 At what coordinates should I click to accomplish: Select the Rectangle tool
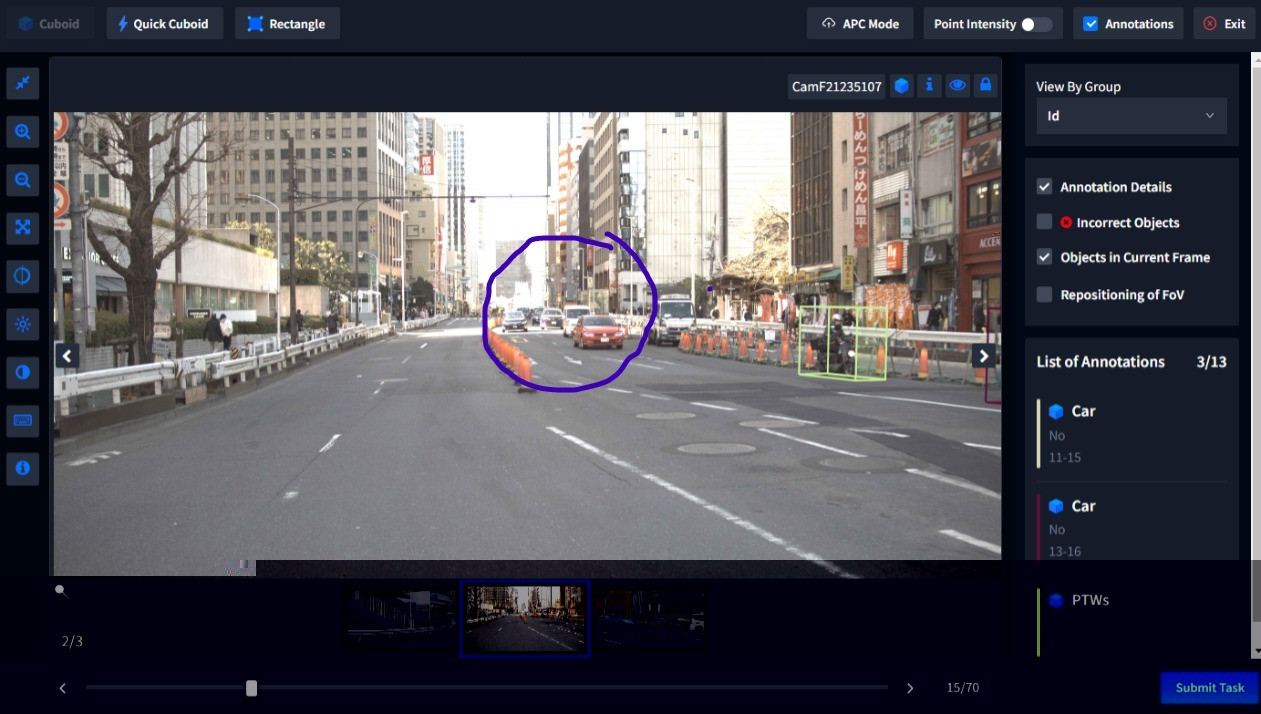tap(287, 24)
